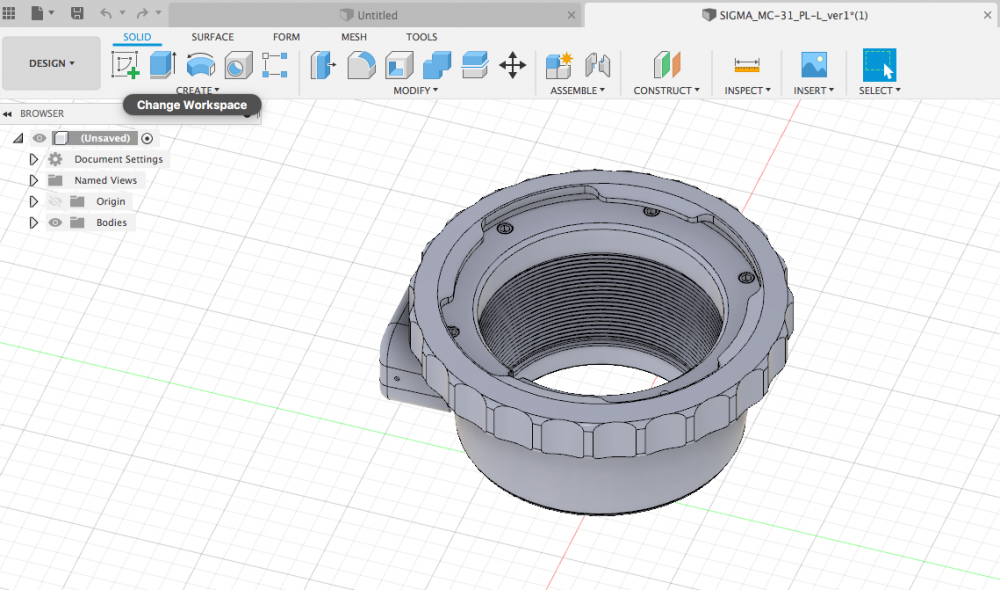Select the Revolve tool
The height and width of the screenshot is (590, 1000).
point(201,66)
